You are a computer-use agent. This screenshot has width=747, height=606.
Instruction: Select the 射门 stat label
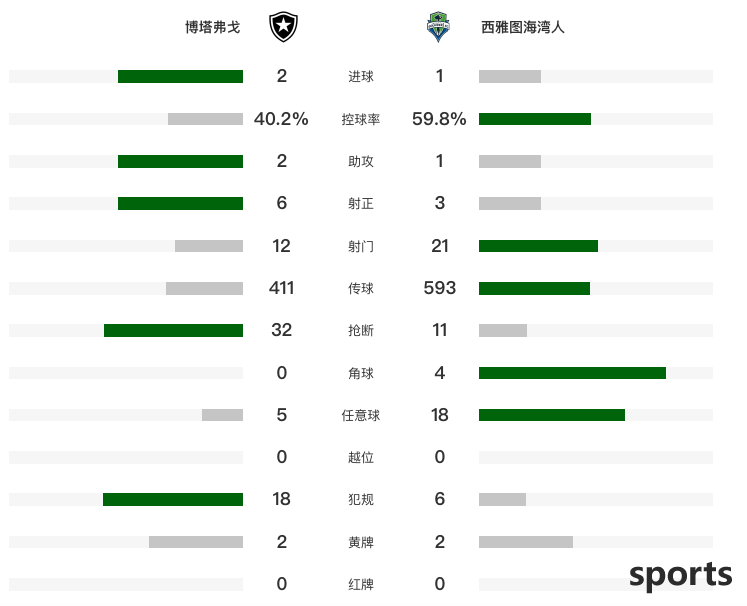pyautogui.click(x=361, y=246)
